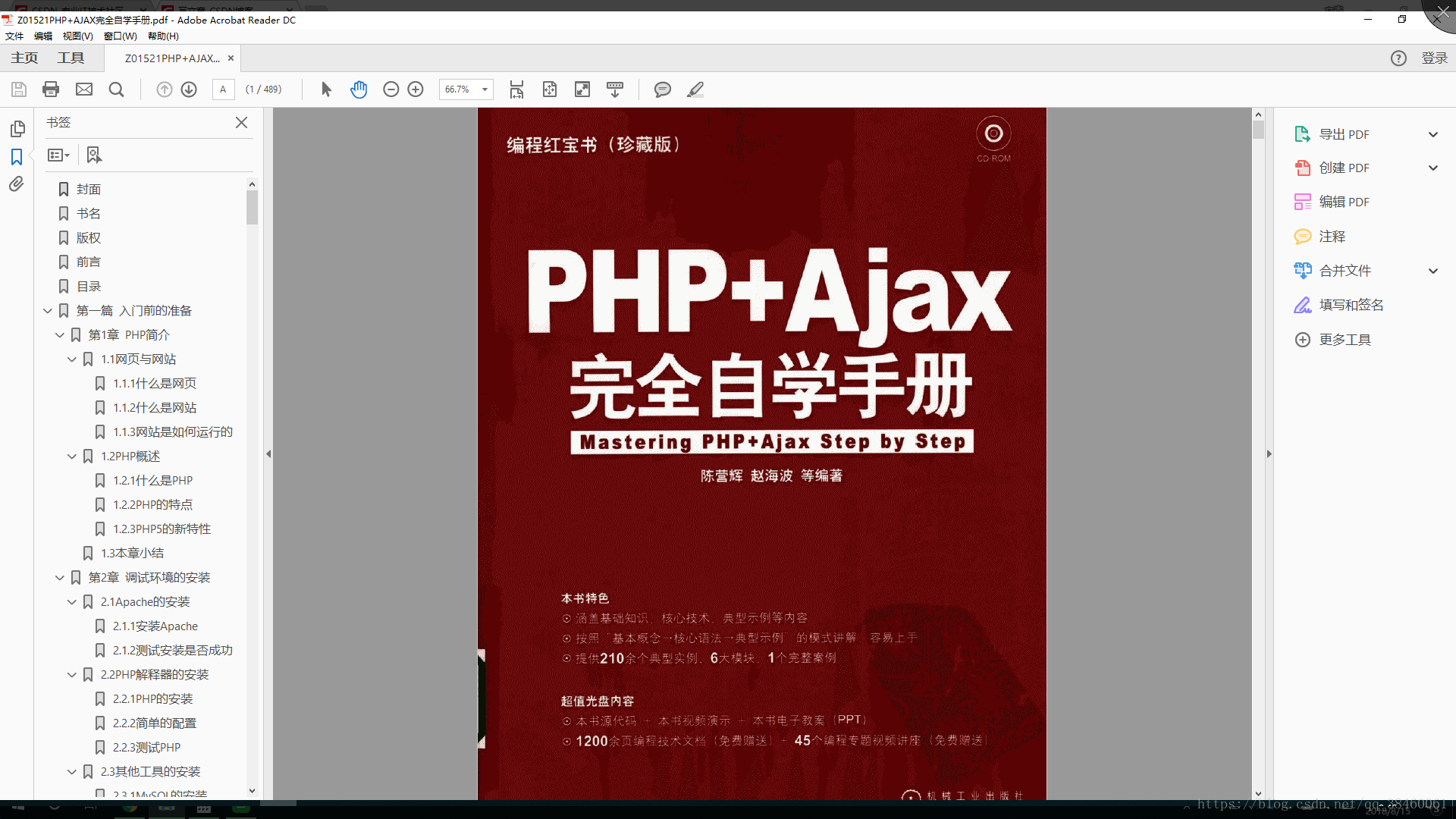Screen dimensions: 1456x819
Task: Click the bookmarks scroll down arrow
Action: (x=252, y=791)
